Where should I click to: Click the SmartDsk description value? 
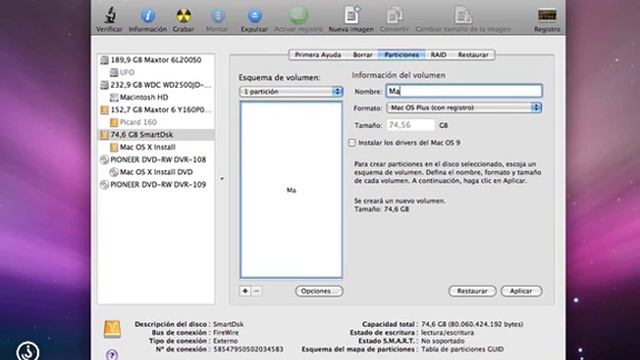tap(228, 324)
